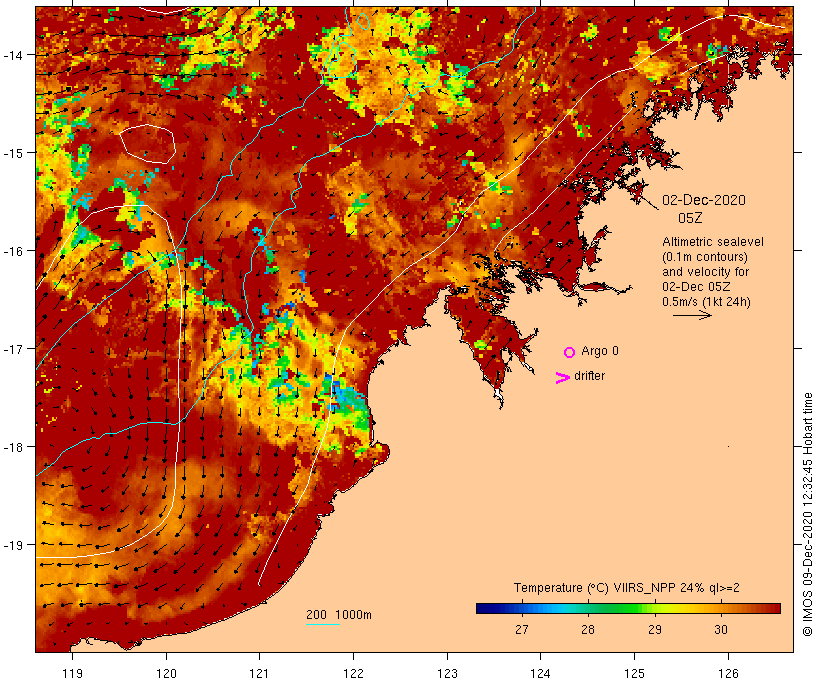
Task: Click the cyan 200m isobath legend line
Action: (x=323, y=624)
